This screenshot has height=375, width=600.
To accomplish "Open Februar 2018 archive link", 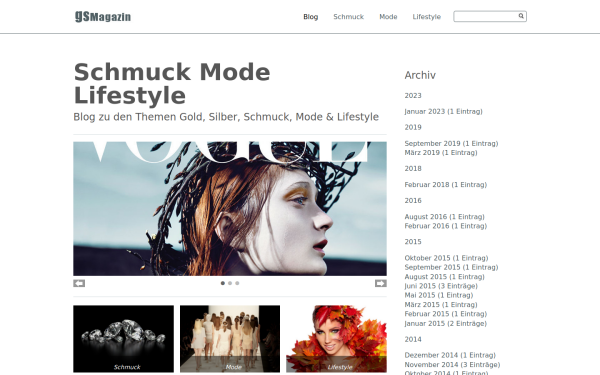I will (445, 185).
